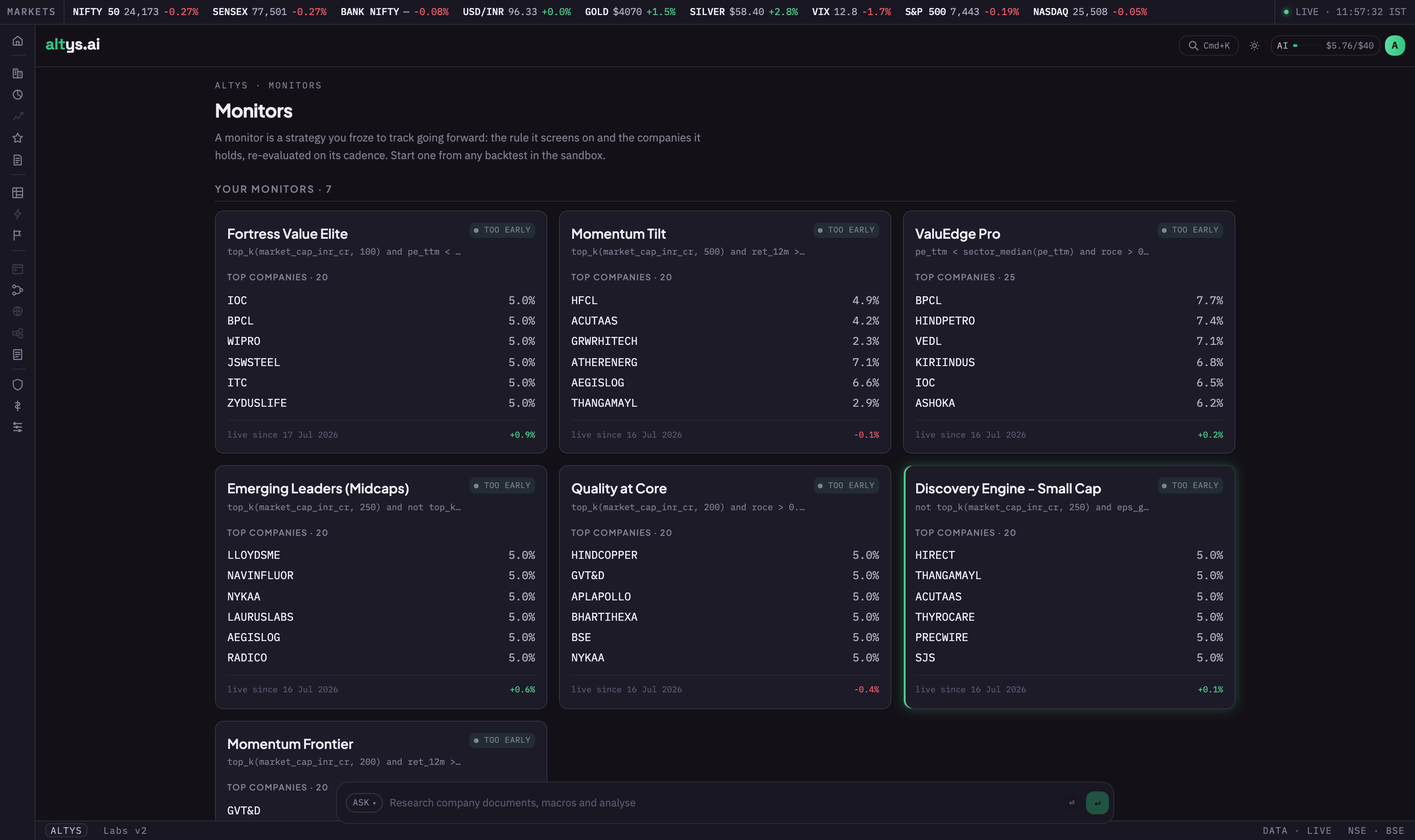Click the small return-key icon in ask bar
Image resolution: width=1415 pixels, height=840 pixels.
[1071, 802]
